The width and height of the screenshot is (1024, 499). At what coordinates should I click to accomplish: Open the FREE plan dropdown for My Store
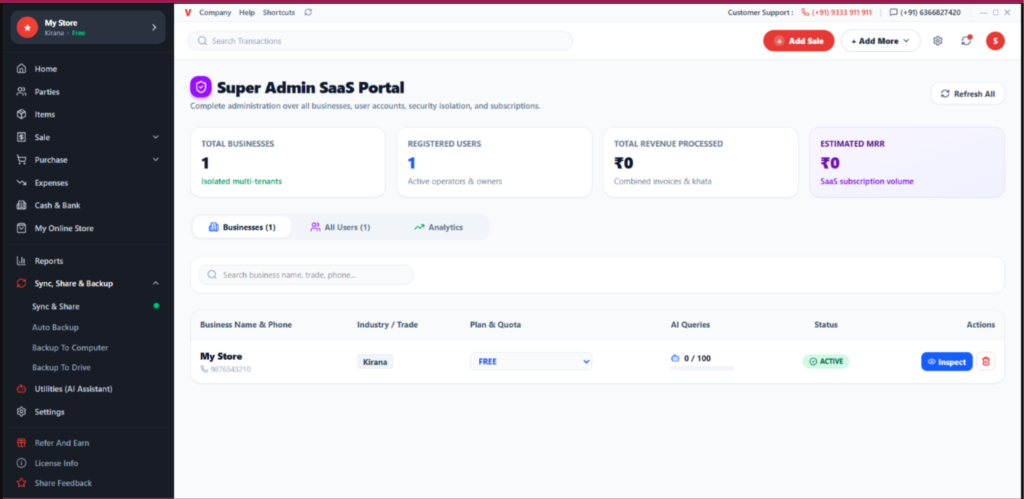[x=531, y=361]
